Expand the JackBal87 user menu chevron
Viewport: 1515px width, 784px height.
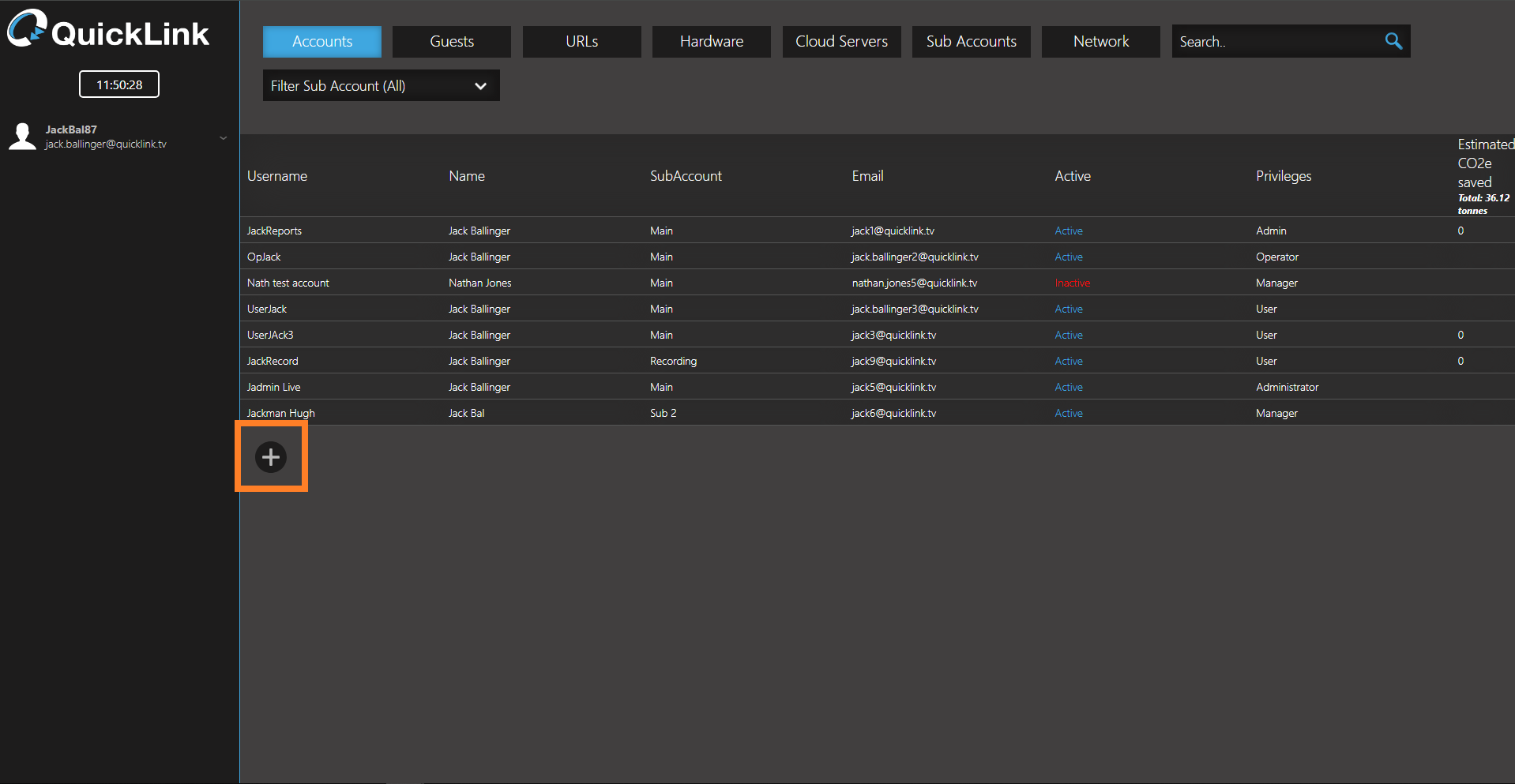[223, 138]
